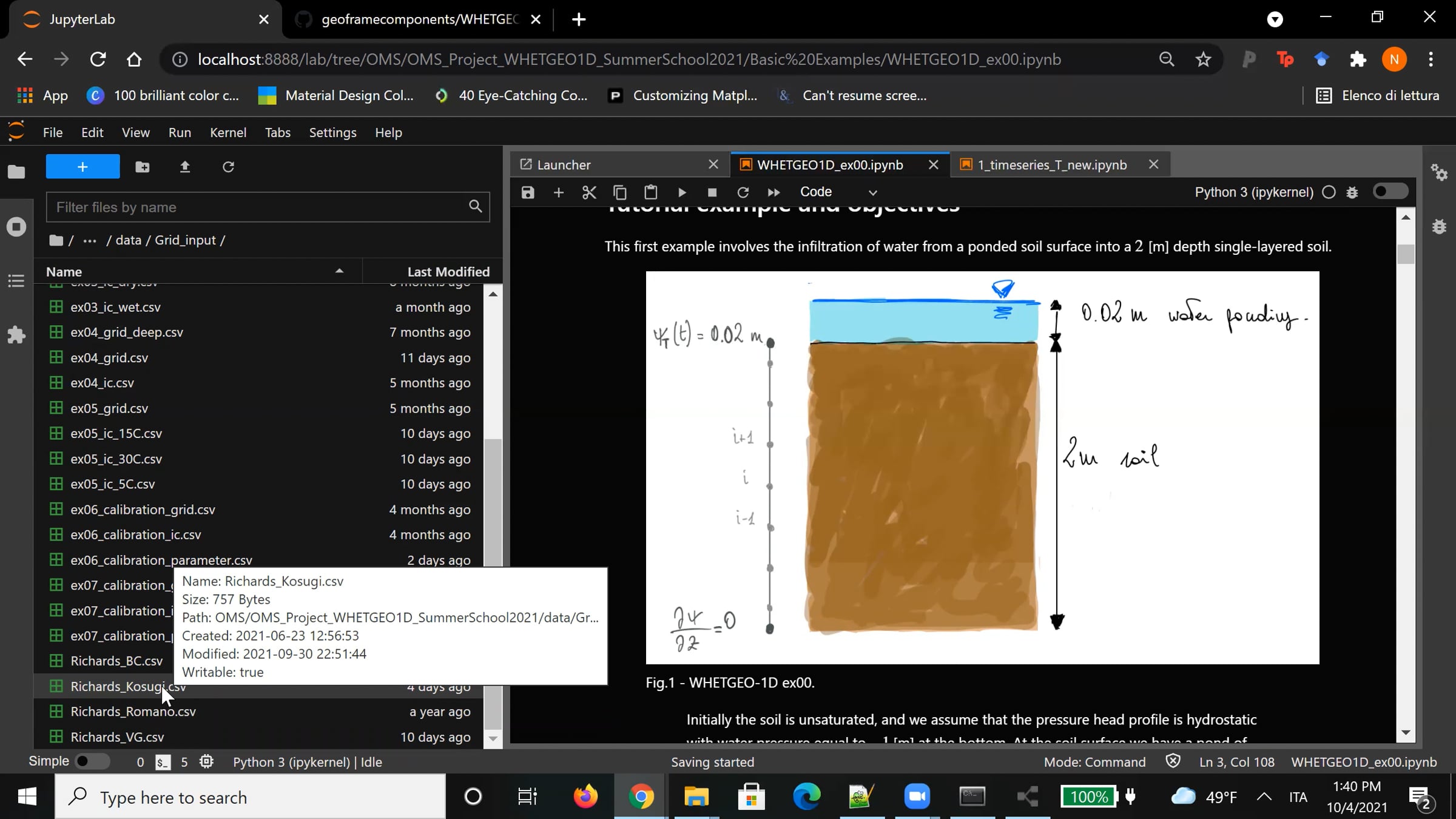
Task: Navigate to Grid_input breadcrumb
Action: pyautogui.click(x=185, y=240)
